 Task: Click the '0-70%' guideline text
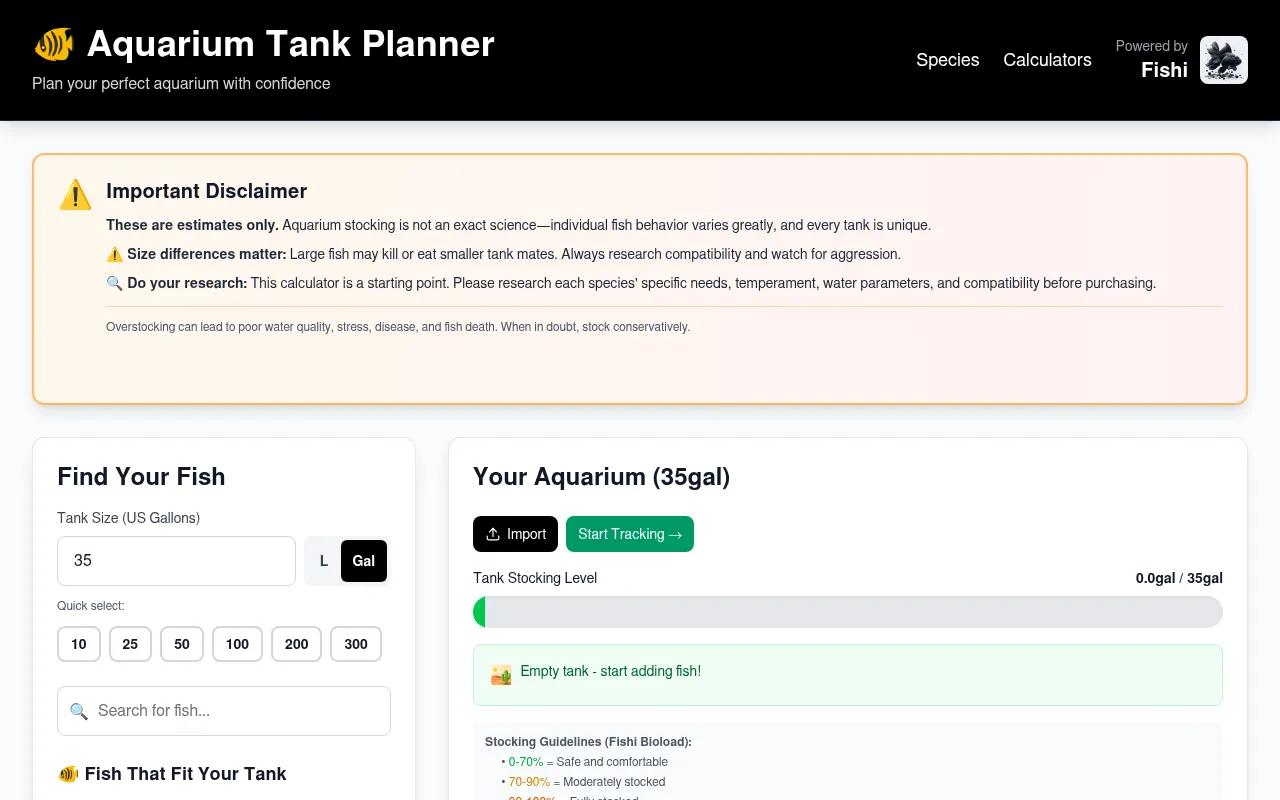[x=526, y=762]
